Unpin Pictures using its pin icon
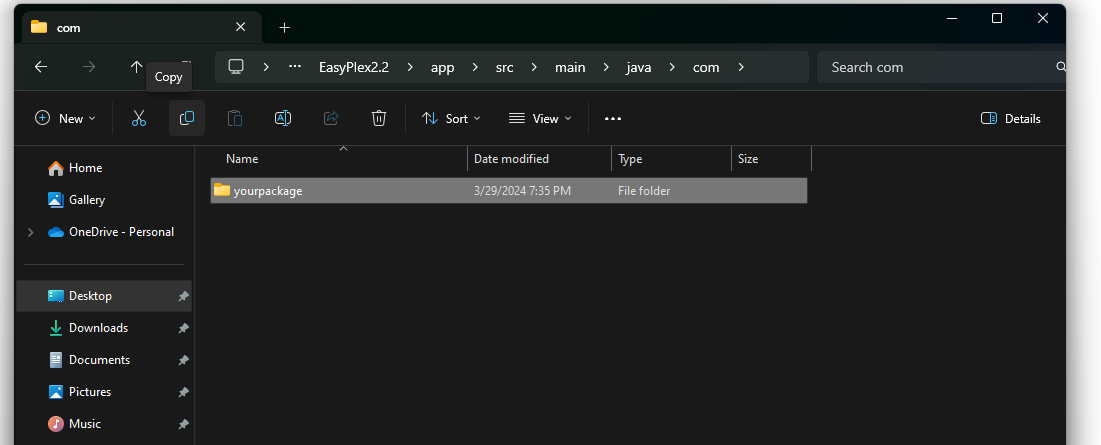This screenshot has width=1101, height=445. (x=183, y=392)
